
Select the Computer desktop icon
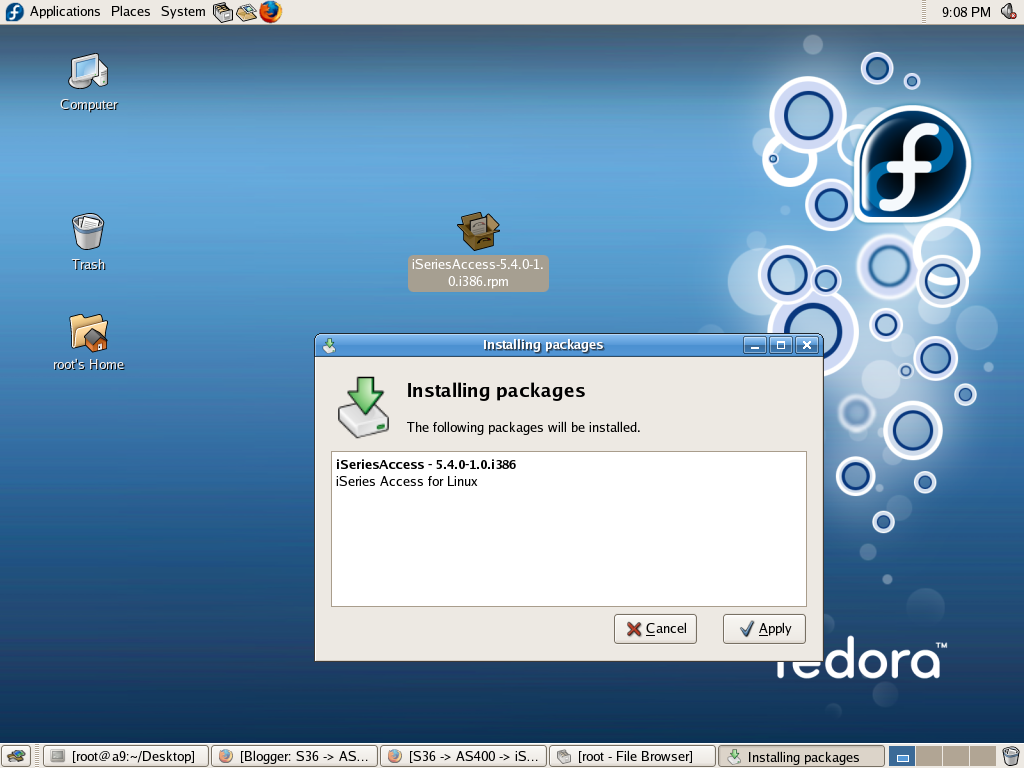point(89,82)
